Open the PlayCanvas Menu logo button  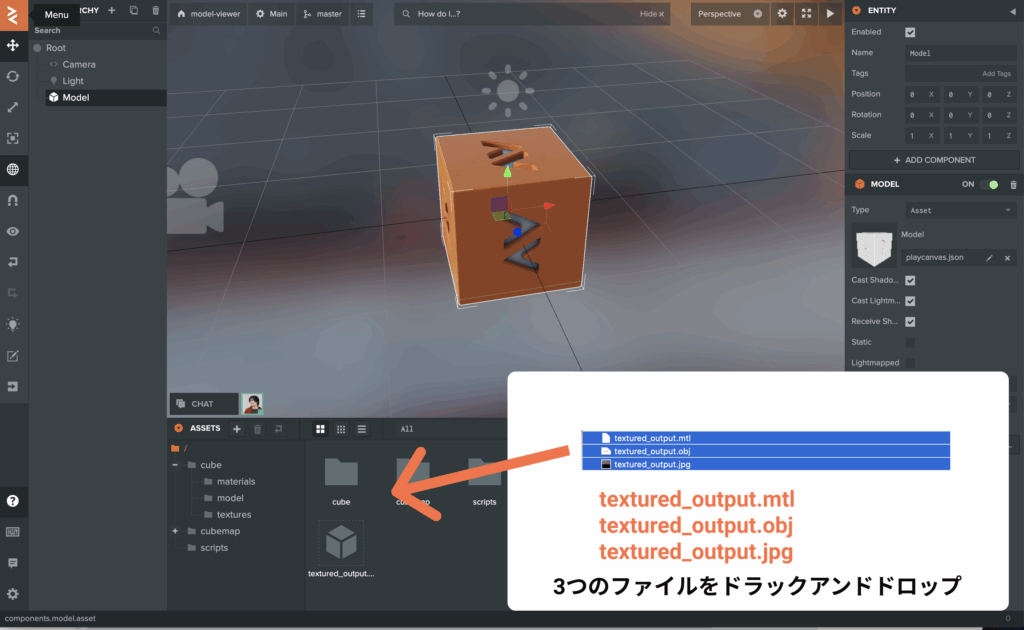13,14
